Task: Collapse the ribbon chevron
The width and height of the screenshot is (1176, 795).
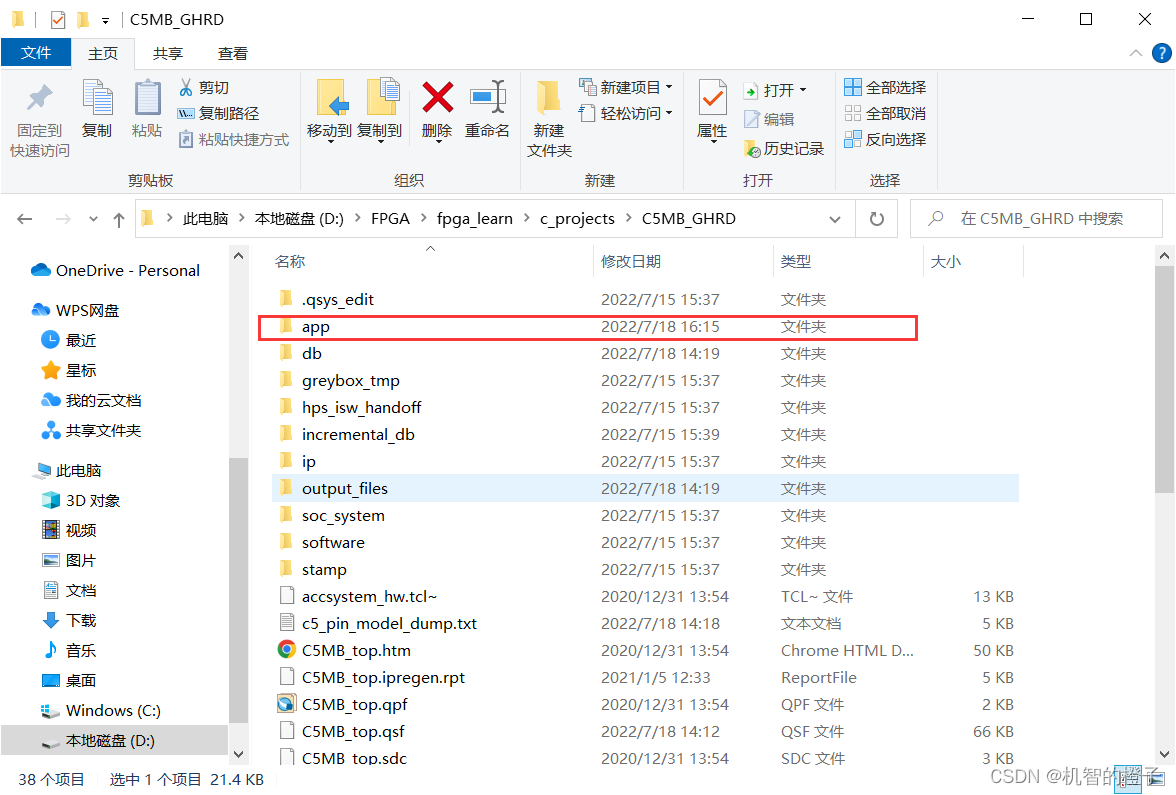Action: (x=1136, y=53)
